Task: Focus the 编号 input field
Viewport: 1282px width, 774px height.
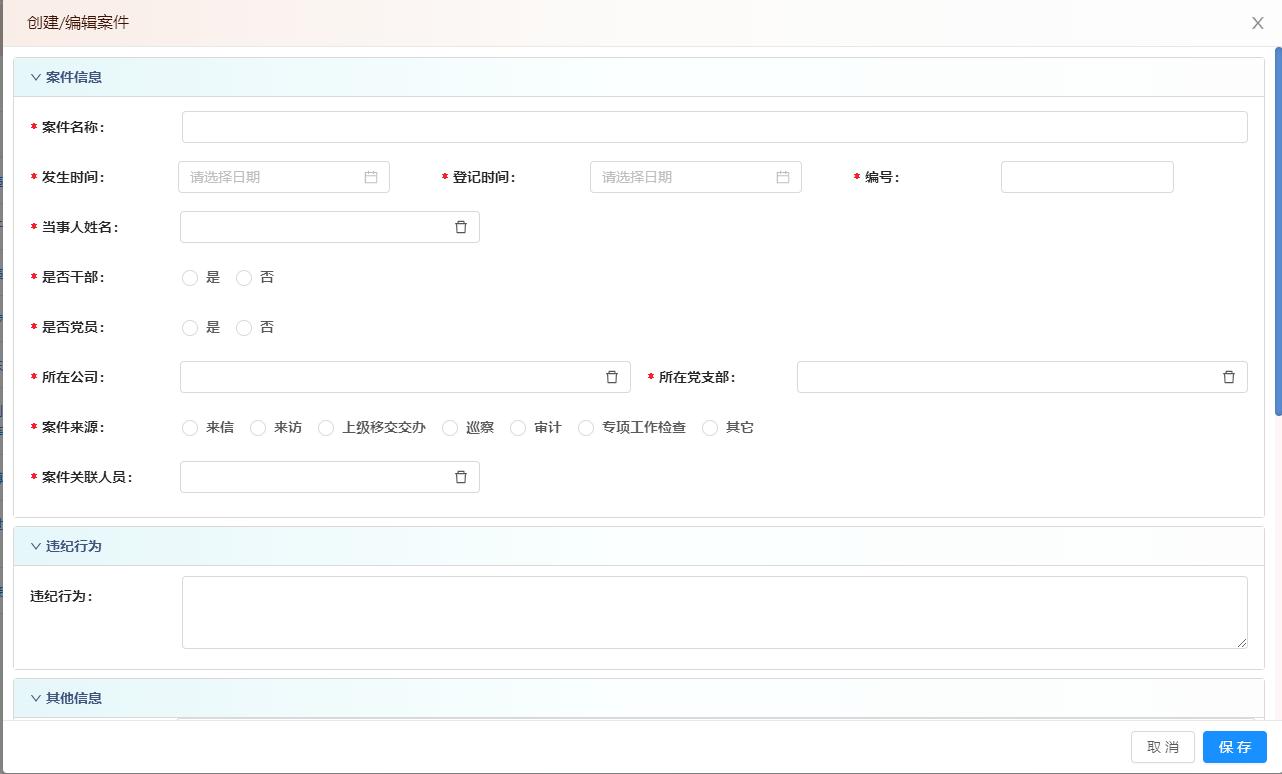Action: [x=1087, y=177]
